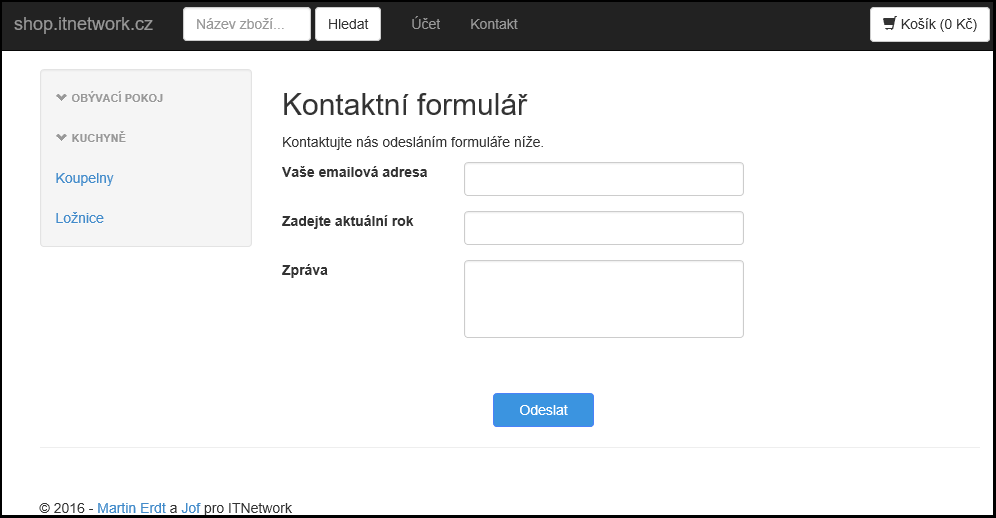Screen dimensions: 996x518
Task: Click the shopping cart icon
Action: point(890,24)
